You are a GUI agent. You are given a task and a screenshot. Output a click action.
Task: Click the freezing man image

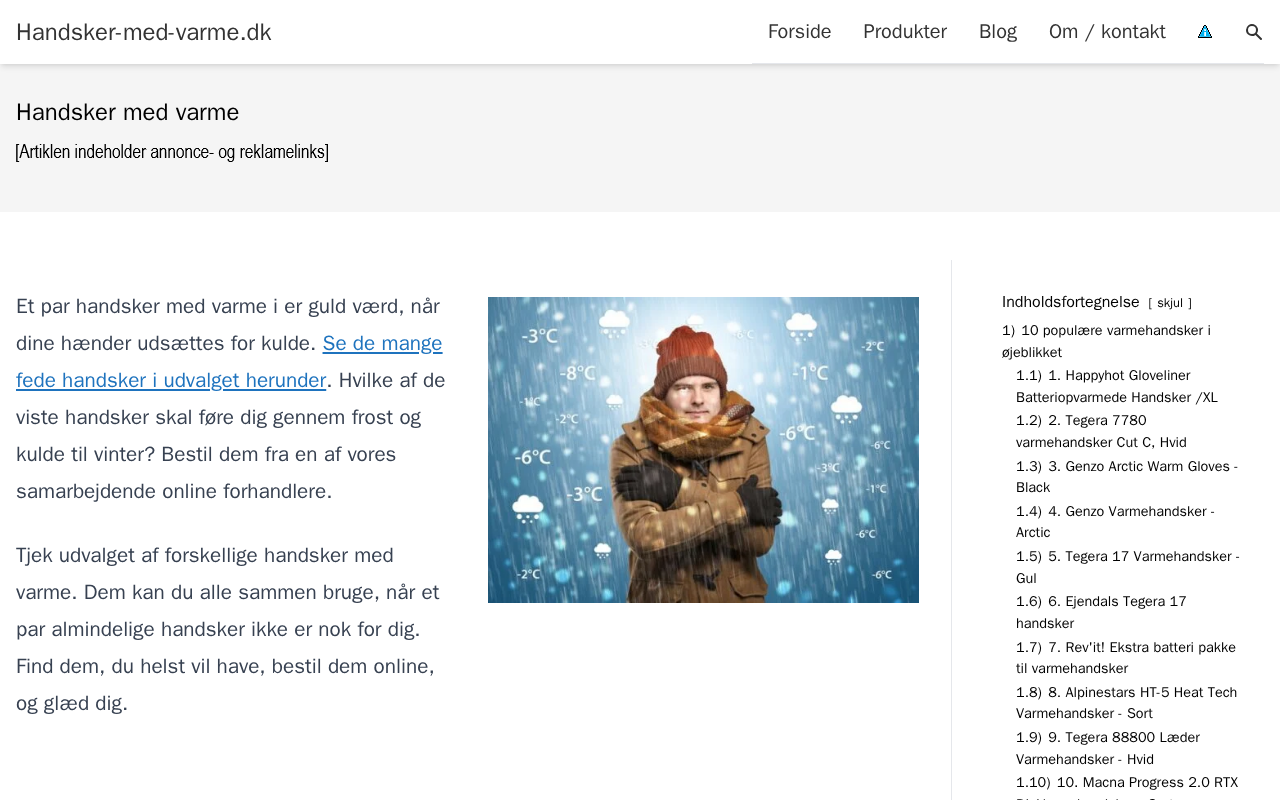703,450
